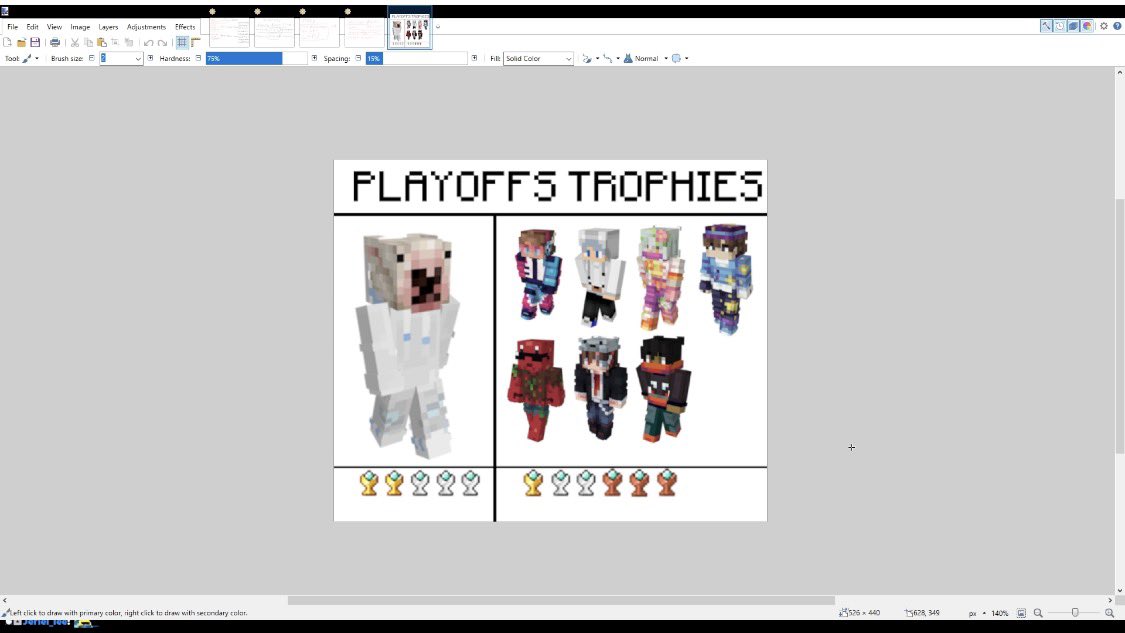Switch to the fourth open image thumbnail
This screenshot has width=1125, height=633.
tap(364, 32)
